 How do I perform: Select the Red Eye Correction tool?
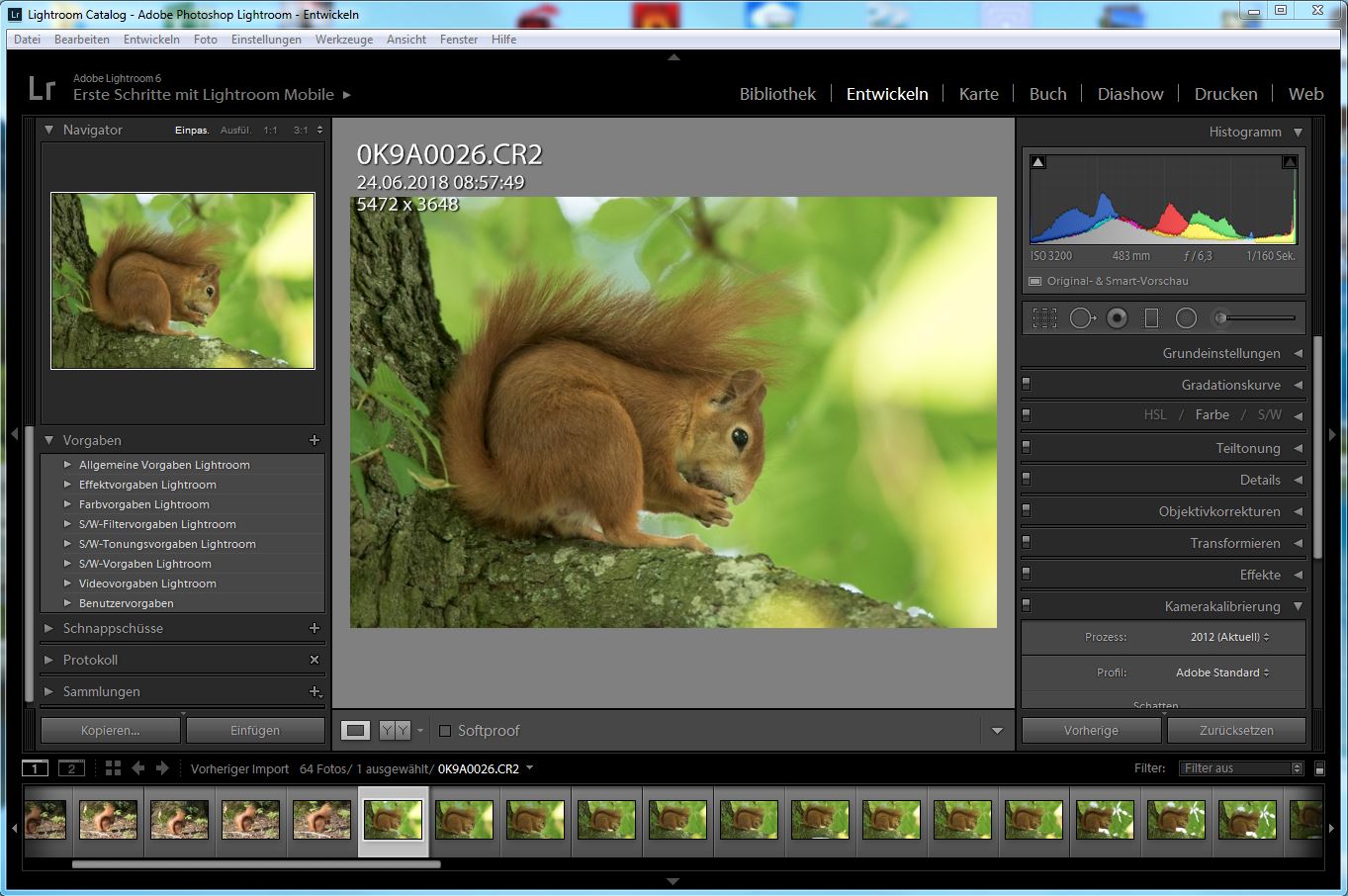pos(1117,318)
